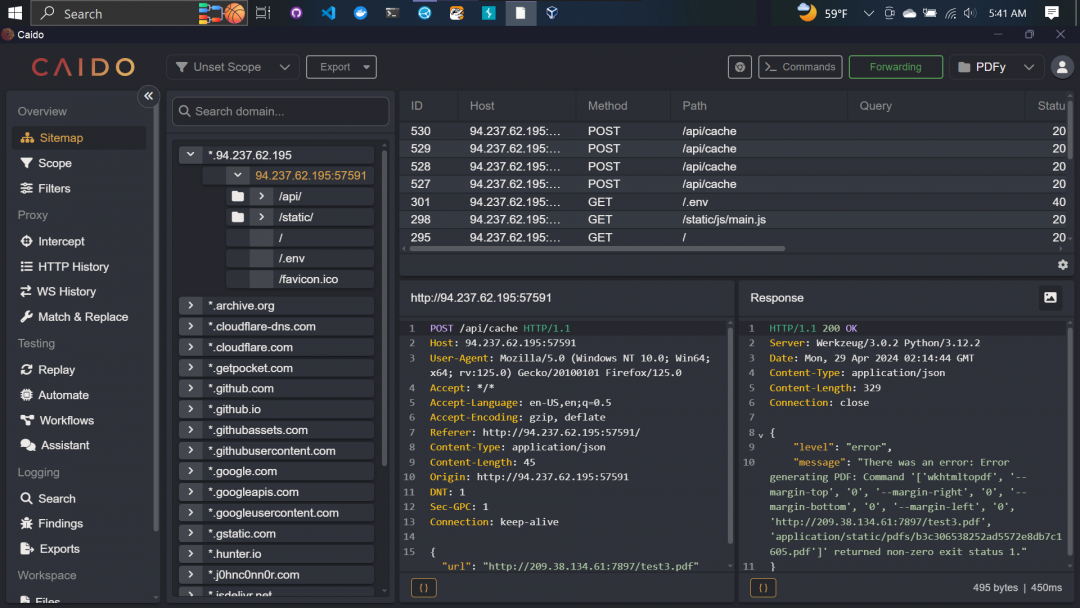
Task: Click the Workflows icon
Action: (27, 420)
